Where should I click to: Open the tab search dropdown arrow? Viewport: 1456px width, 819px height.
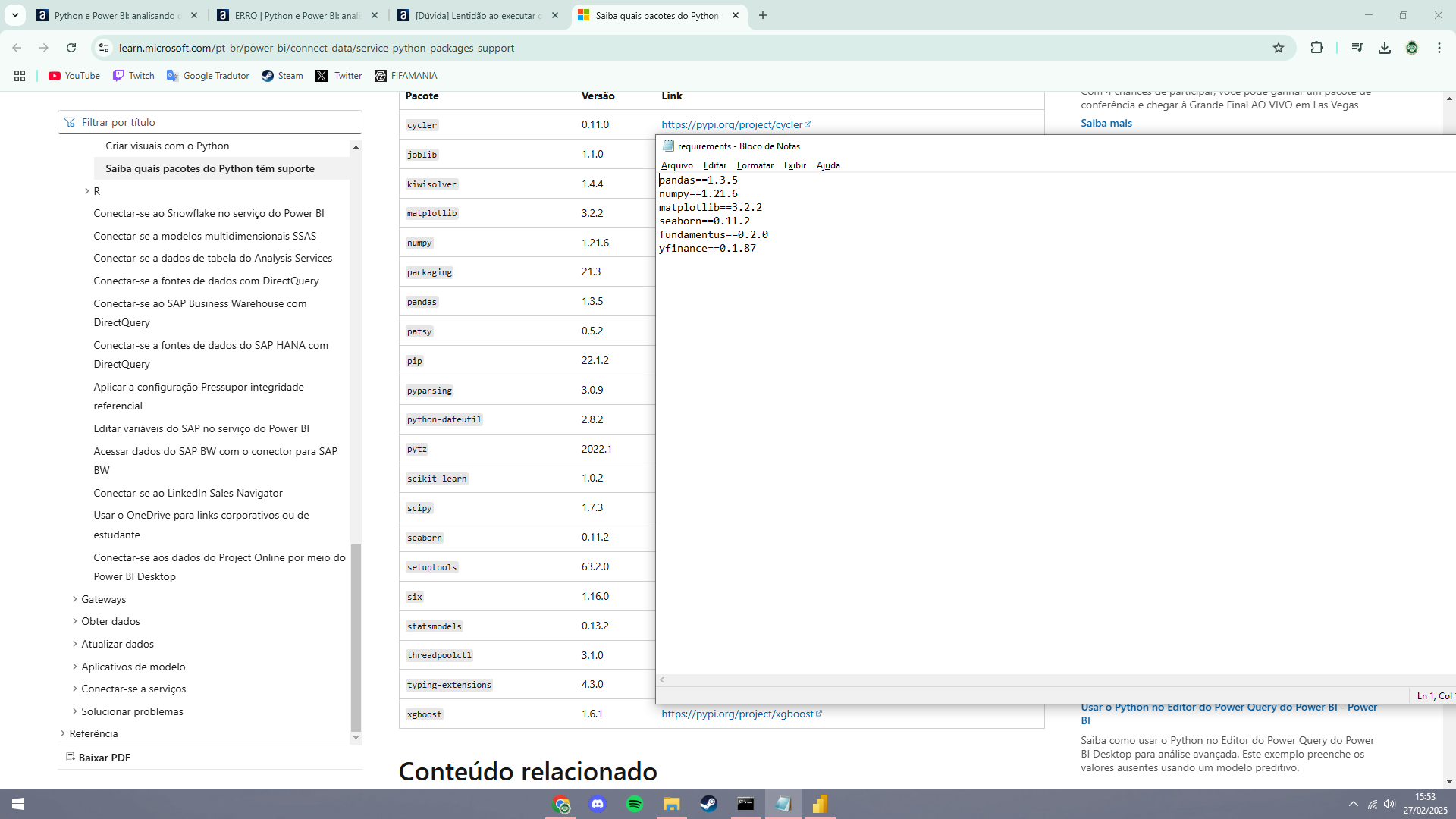[x=15, y=15]
